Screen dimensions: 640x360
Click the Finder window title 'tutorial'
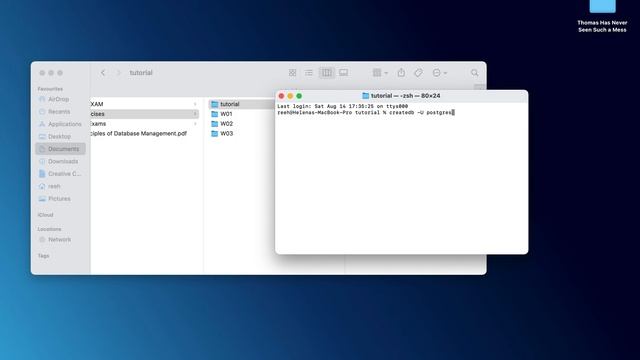(x=141, y=73)
